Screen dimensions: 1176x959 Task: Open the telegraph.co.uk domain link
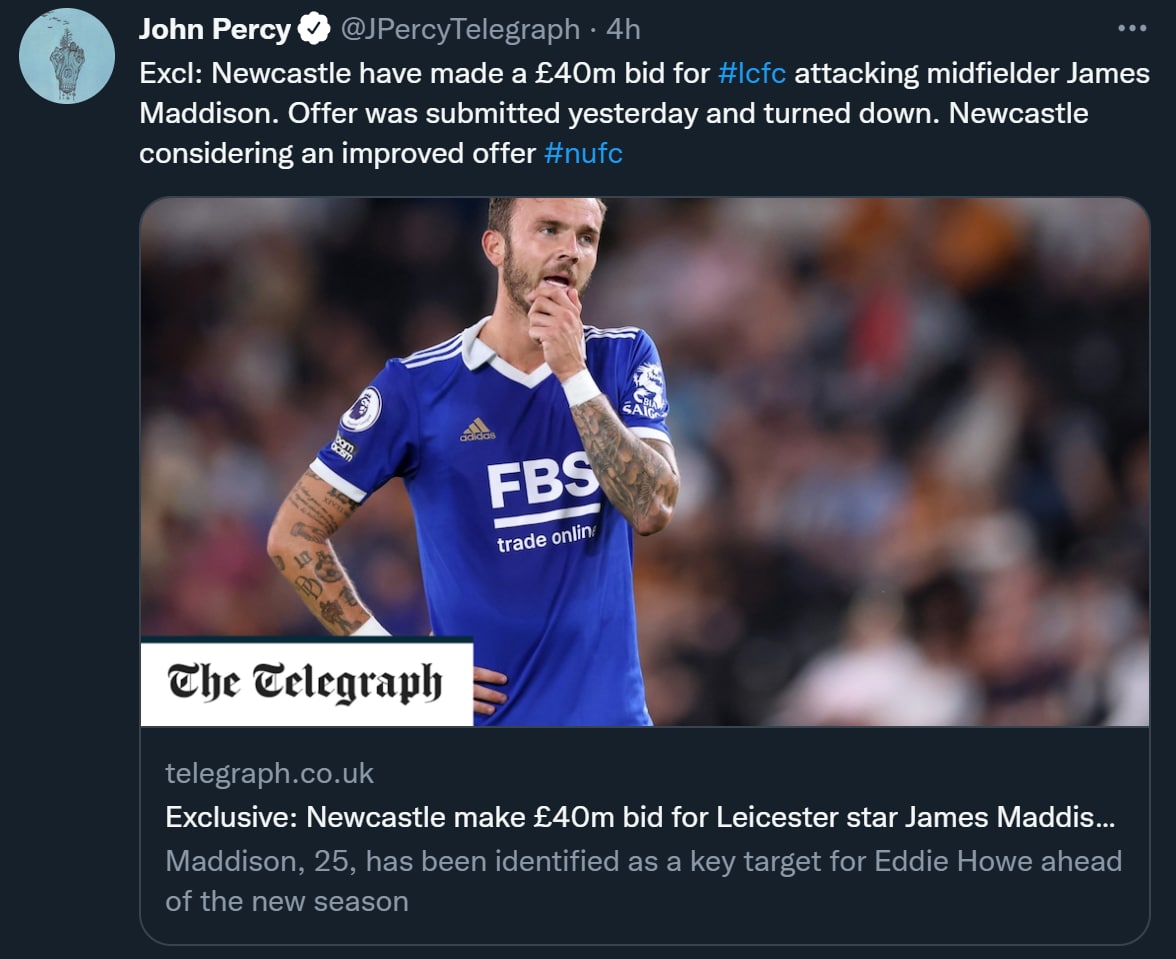269,773
